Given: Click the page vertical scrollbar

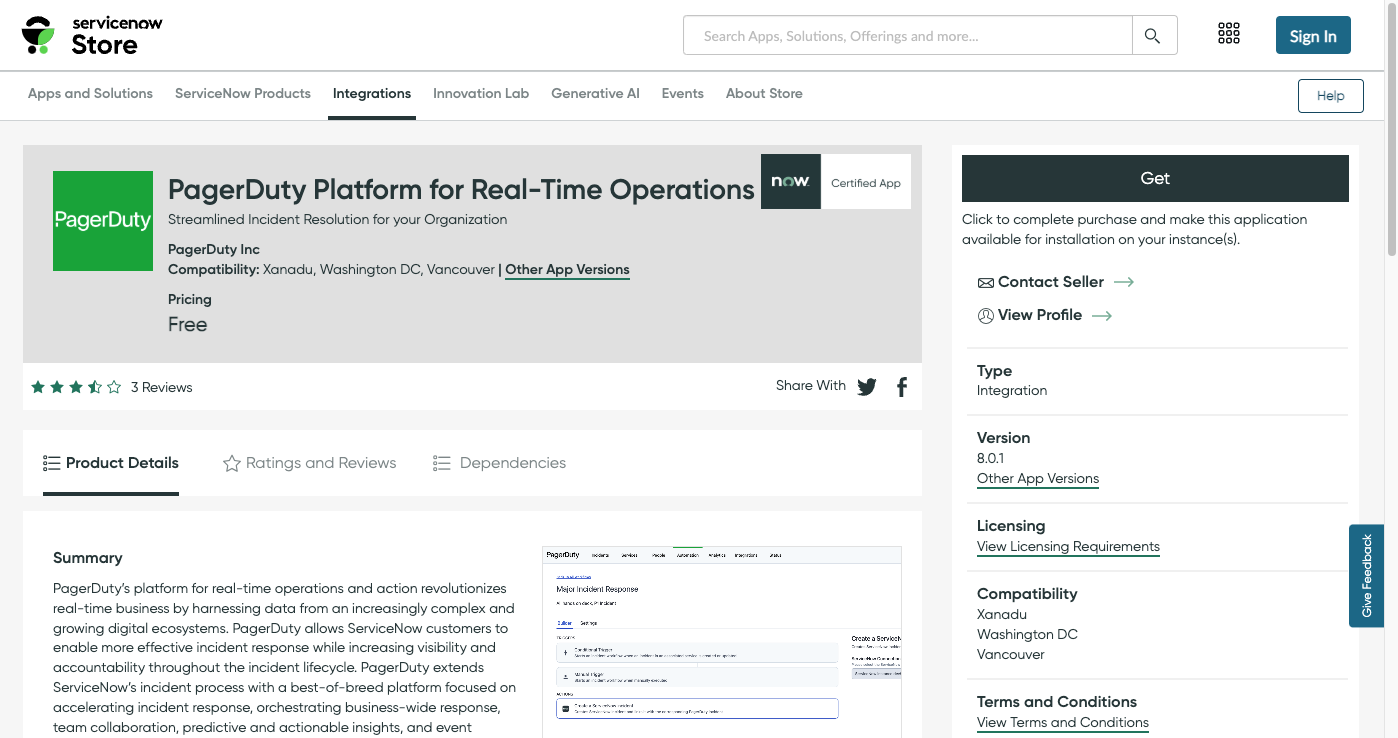Looking at the screenshot, I should [1391, 130].
